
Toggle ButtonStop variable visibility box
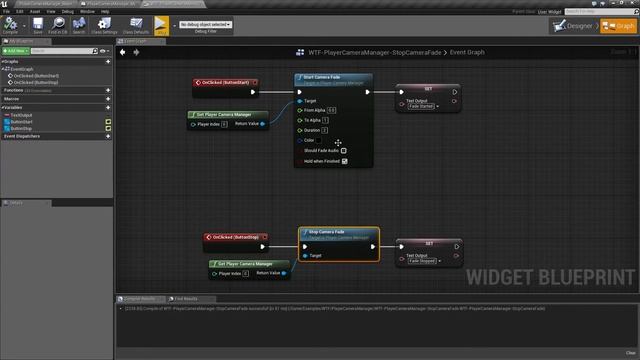point(108,128)
